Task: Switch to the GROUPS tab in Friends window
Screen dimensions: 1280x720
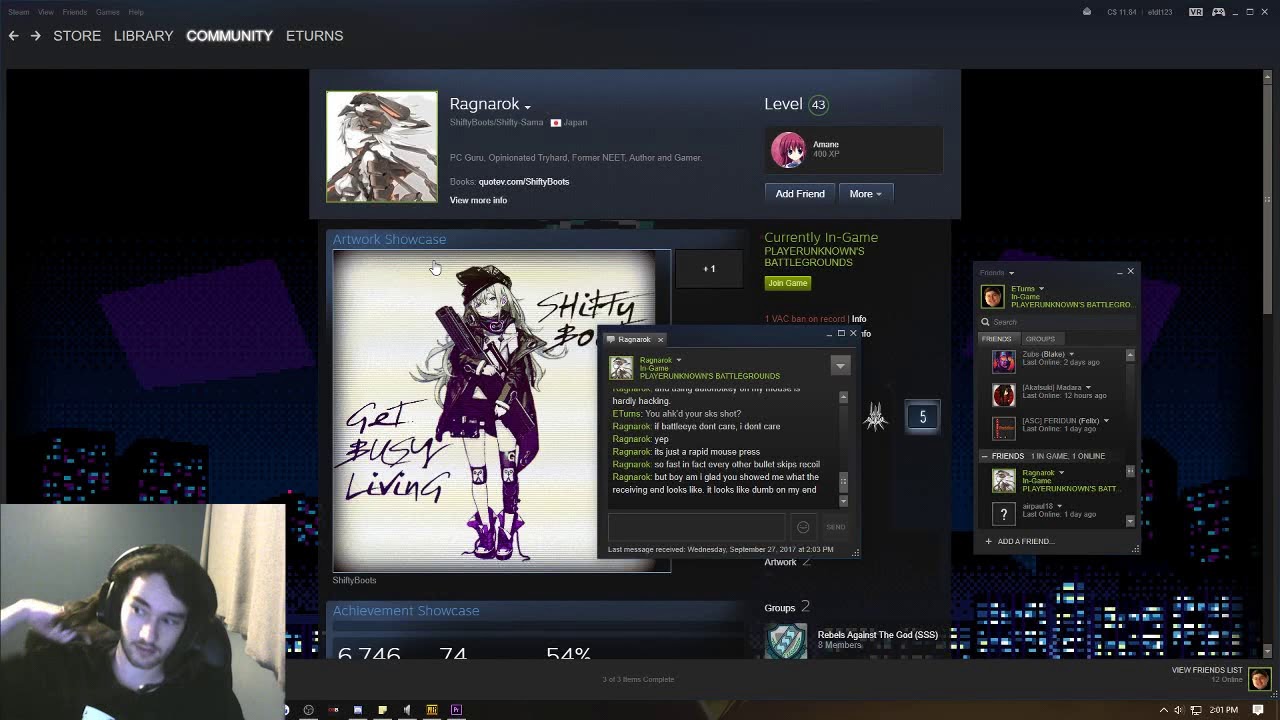Action: tap(1040, 339)
